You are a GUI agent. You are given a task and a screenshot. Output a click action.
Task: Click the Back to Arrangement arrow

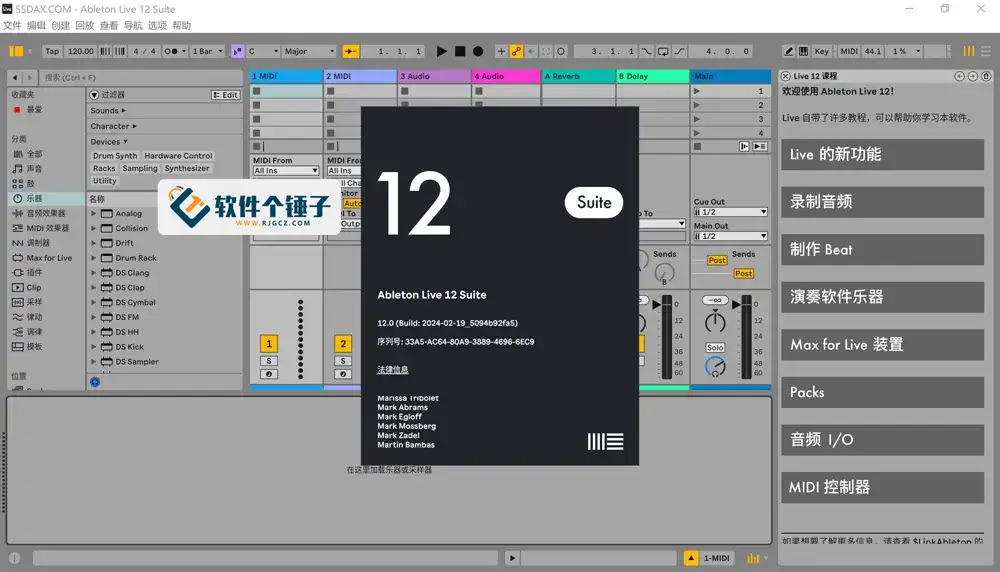pyautogui.click(x=531, y=51)
